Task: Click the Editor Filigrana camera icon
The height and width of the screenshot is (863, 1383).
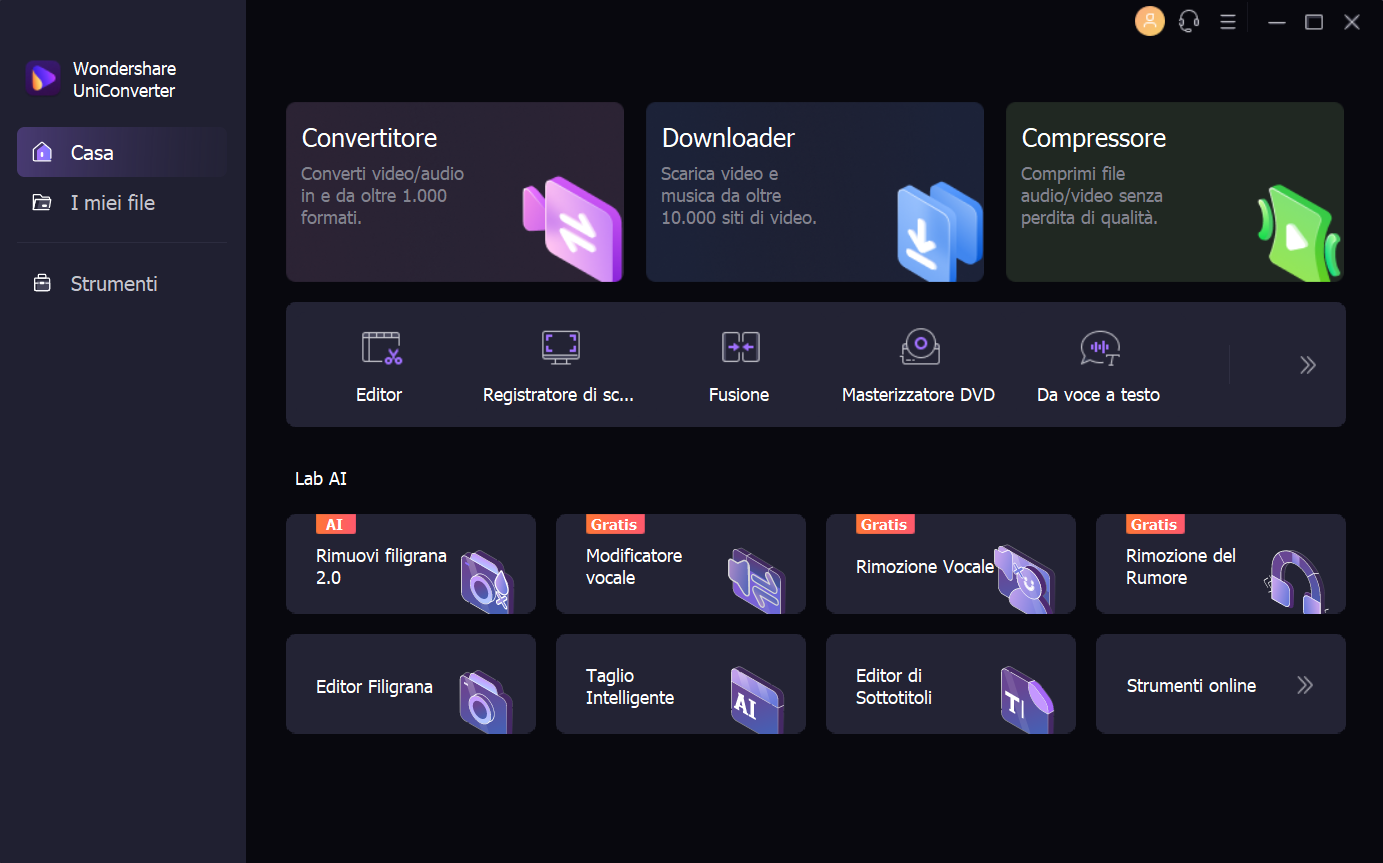Action: click(x=487, y=701)
